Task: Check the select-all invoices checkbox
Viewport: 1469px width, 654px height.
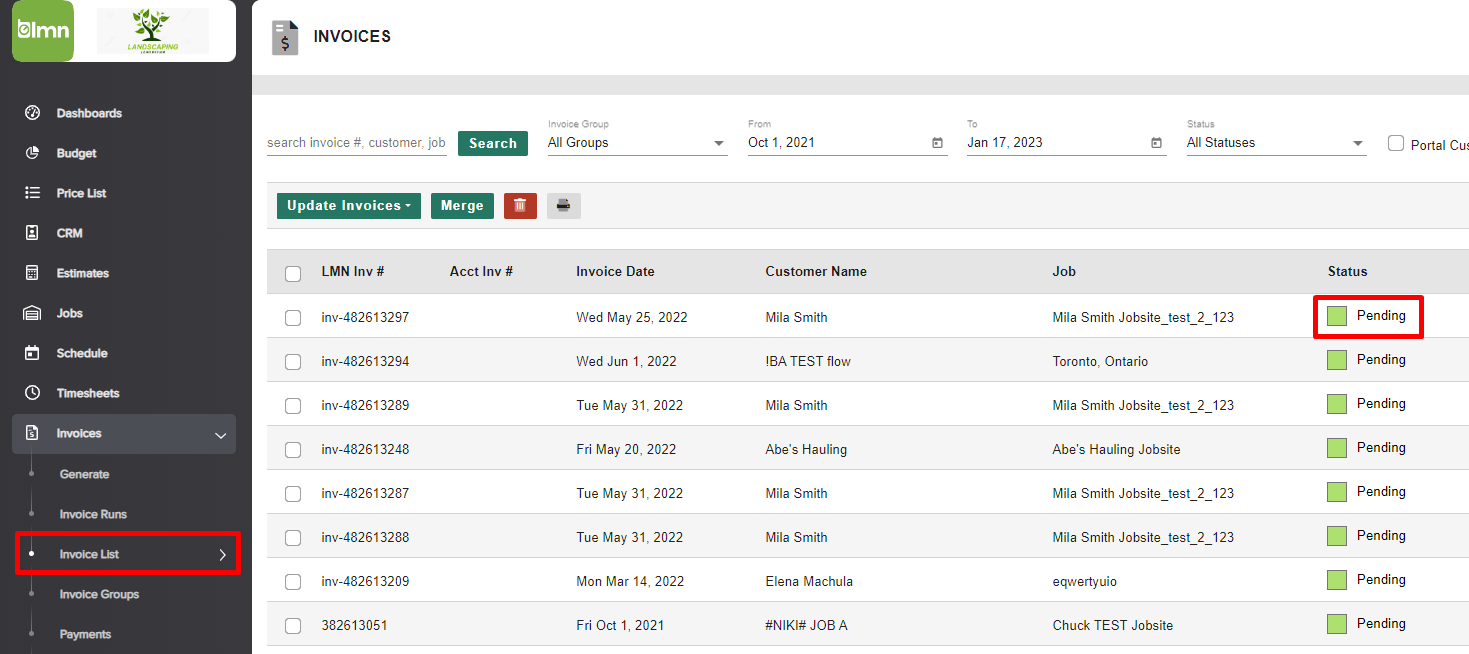Action: [293, 272]
